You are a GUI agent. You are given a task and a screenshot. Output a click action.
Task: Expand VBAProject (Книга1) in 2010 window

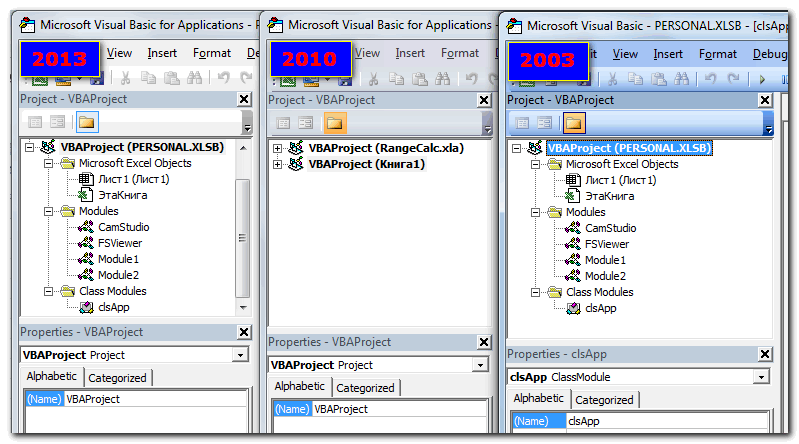coord(277,165)
